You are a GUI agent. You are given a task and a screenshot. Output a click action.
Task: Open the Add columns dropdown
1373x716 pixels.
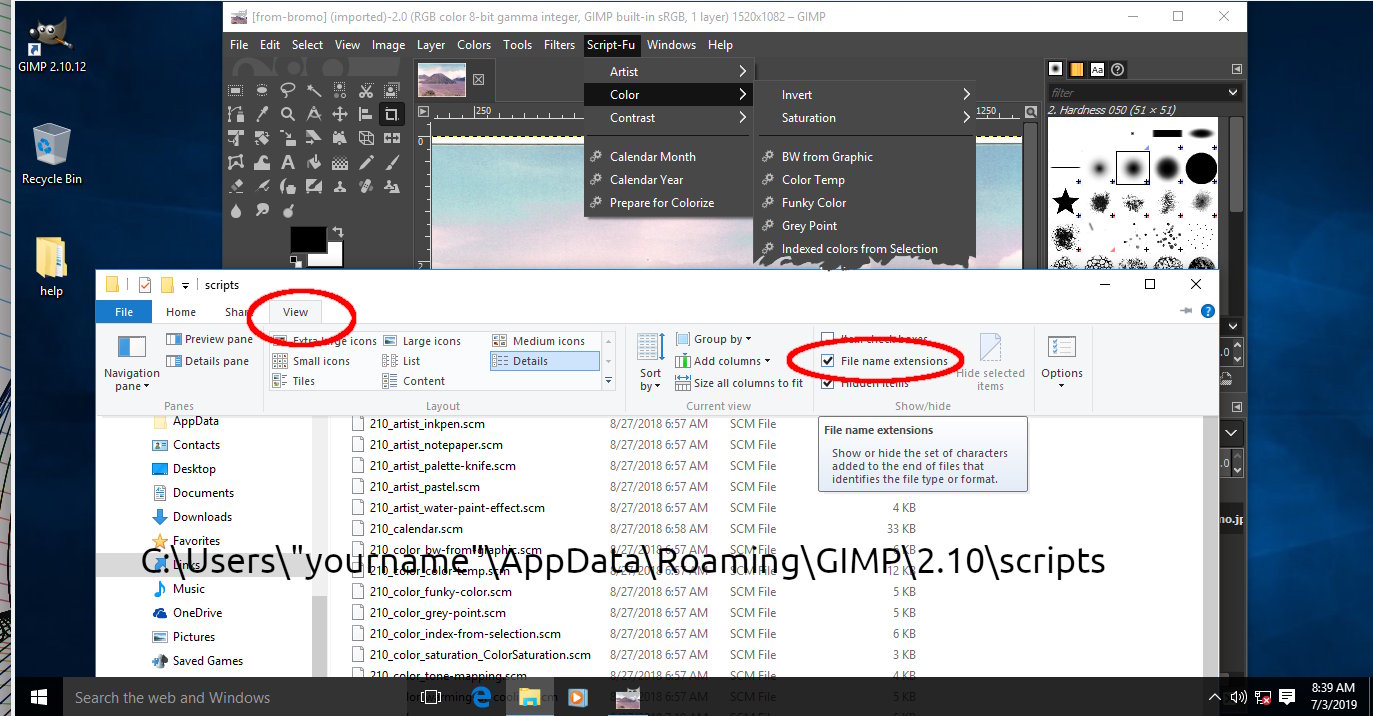[x=723, y=361]
